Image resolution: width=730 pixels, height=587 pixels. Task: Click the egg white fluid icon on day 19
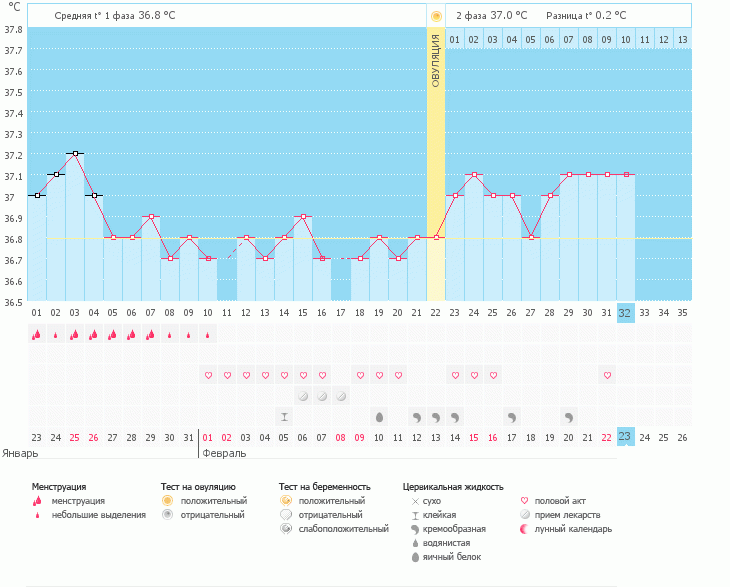[x=379, y=416]
